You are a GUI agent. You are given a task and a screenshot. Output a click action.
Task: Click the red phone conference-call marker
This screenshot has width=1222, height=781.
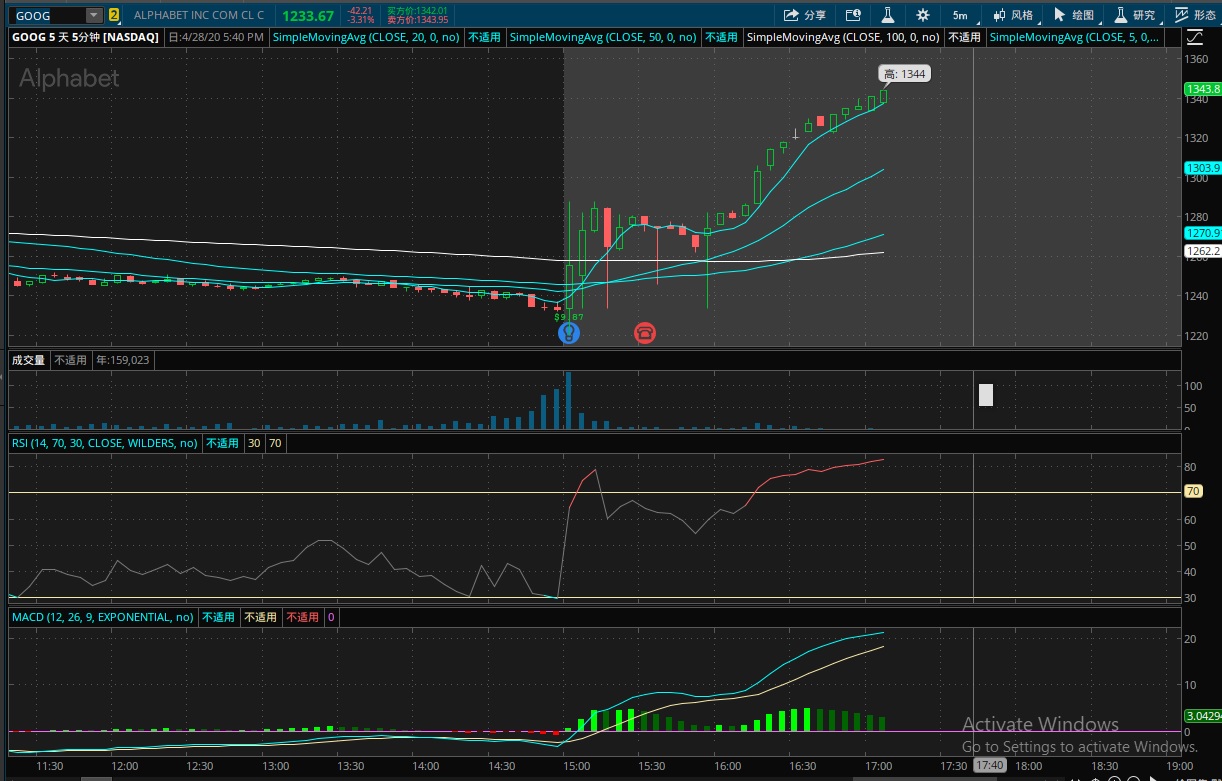pos(645,332)
